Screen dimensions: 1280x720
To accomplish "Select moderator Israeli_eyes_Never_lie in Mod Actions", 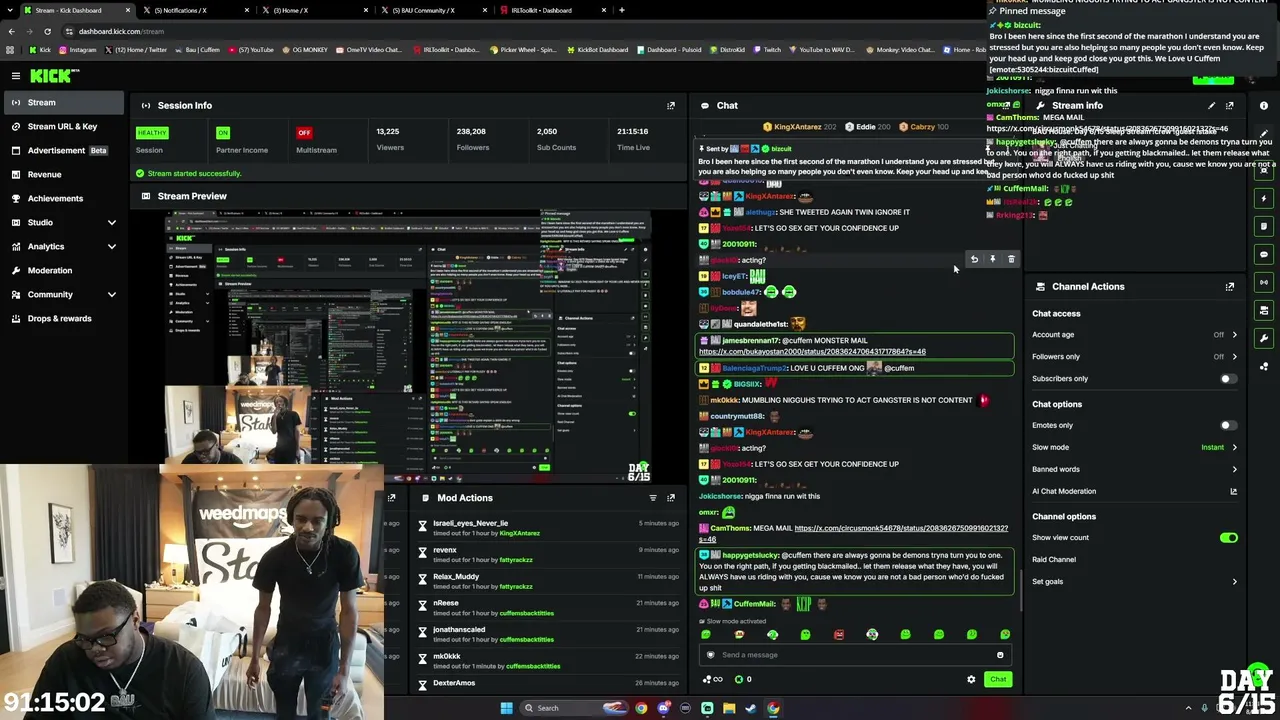I will tap(470, 523).
